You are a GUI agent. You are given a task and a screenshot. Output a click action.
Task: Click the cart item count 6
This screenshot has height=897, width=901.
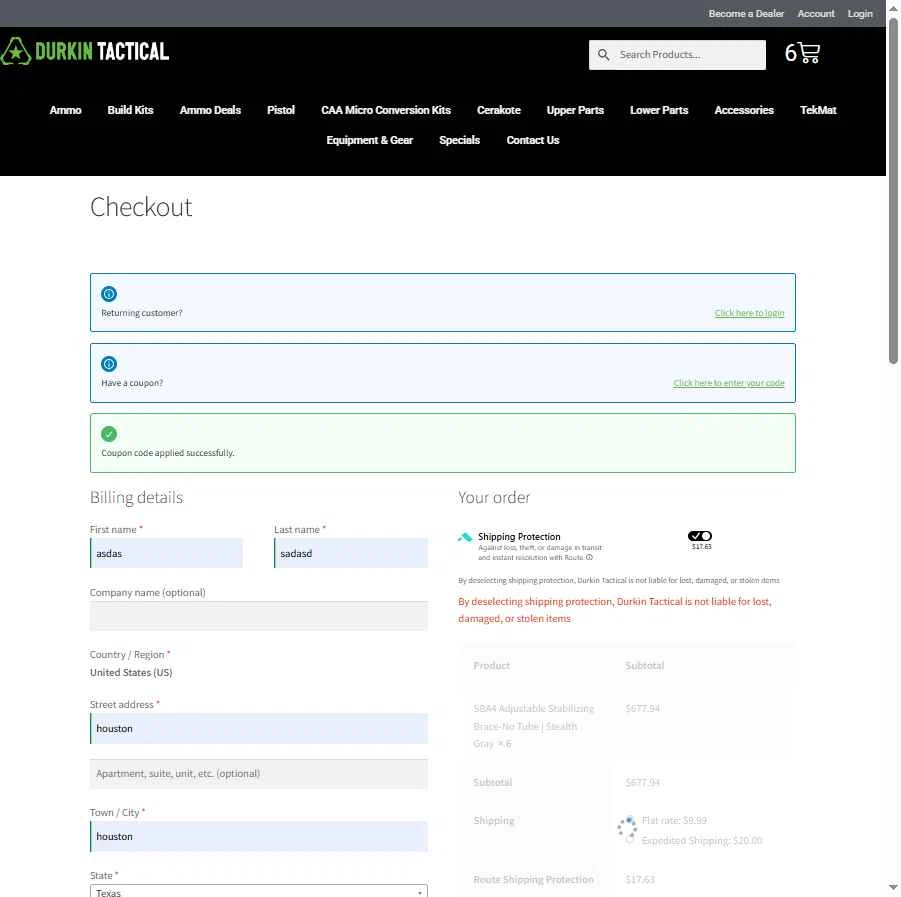coord(791,53)
